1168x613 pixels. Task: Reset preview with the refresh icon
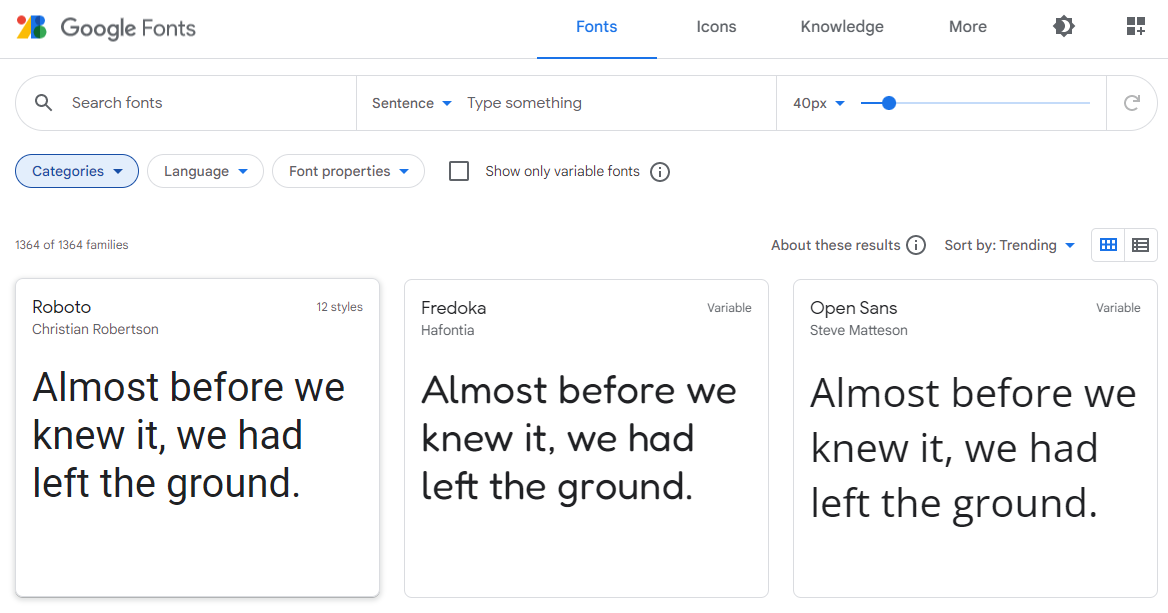pos(1132,103)
